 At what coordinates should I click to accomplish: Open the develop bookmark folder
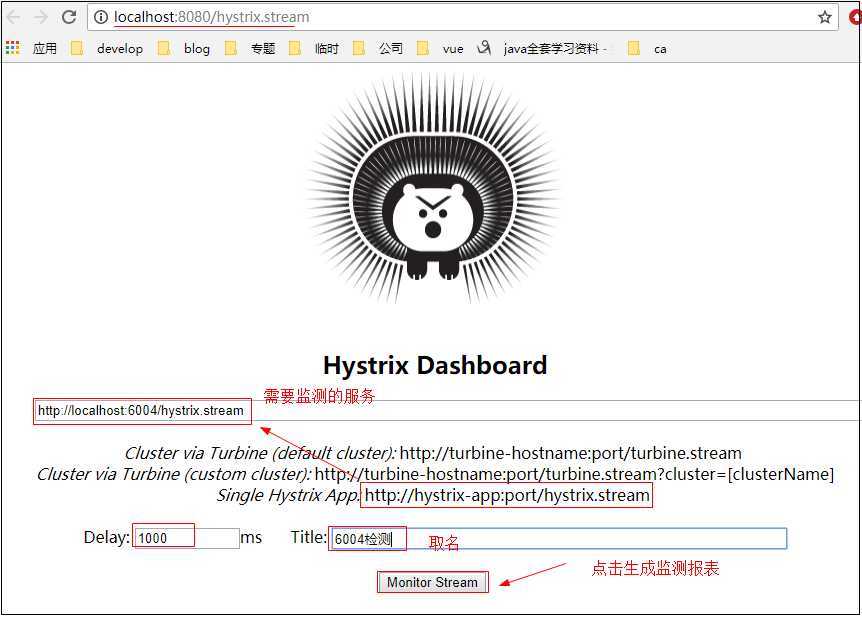[x=107, y=48]
